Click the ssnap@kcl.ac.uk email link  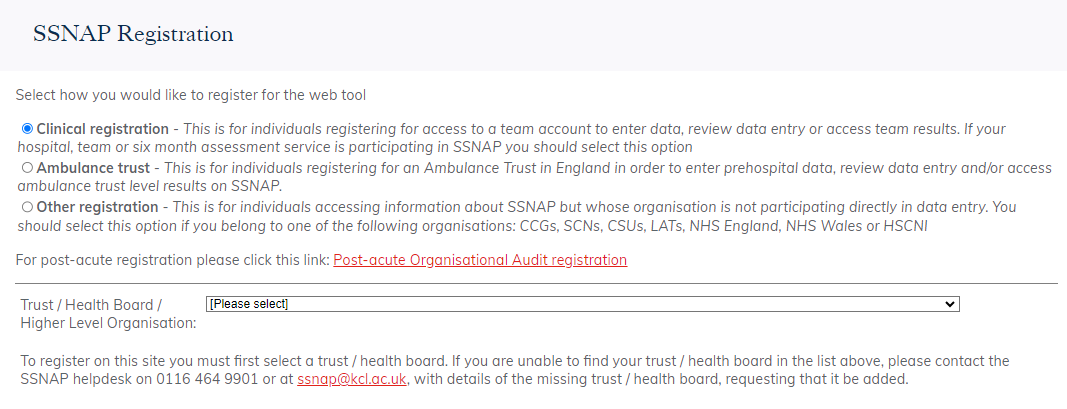coord(352,380)
